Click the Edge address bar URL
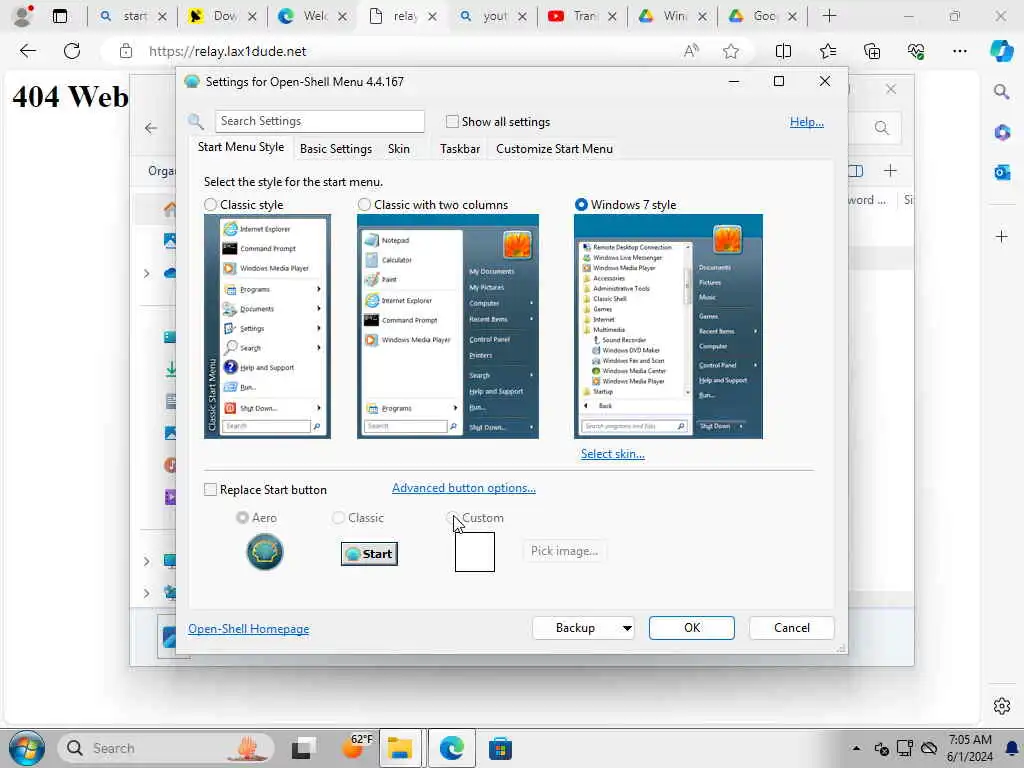 227,51
